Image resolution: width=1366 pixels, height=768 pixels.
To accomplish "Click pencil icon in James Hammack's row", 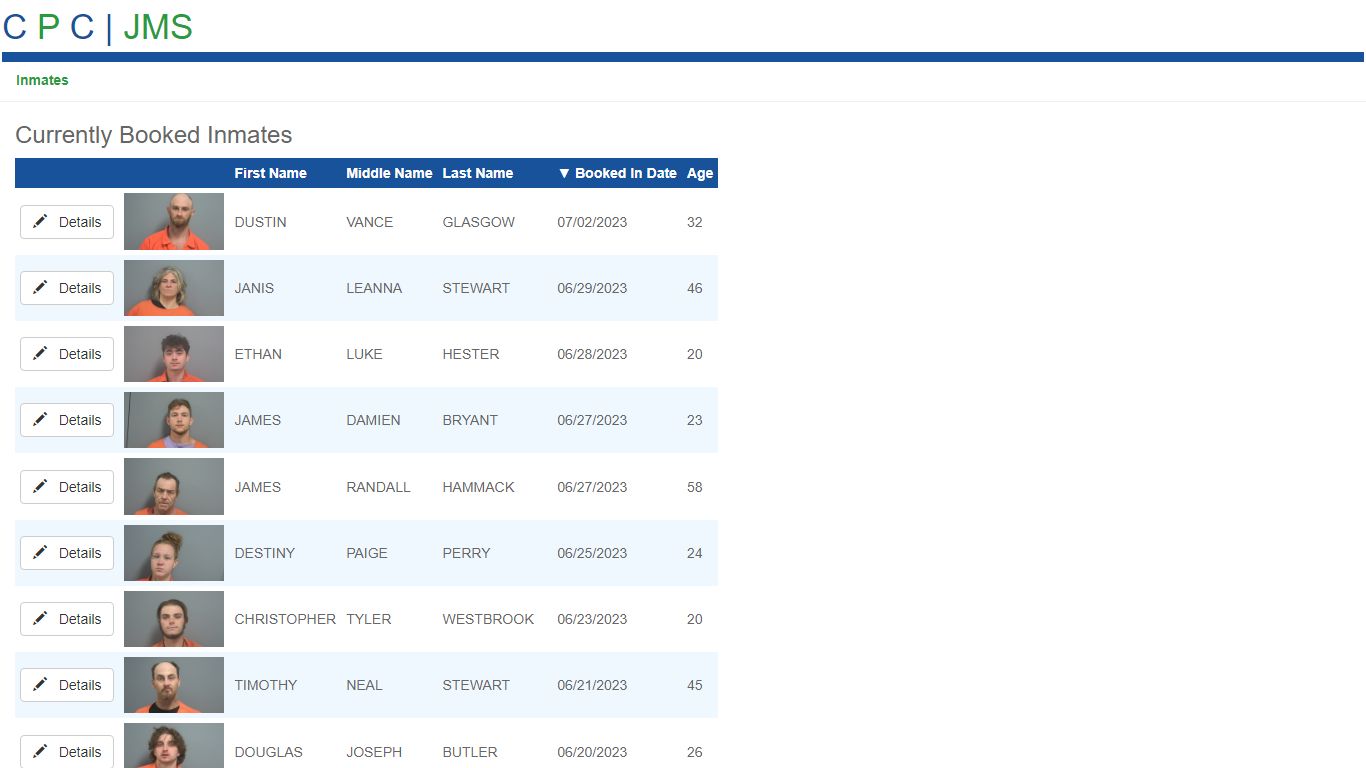I will coord(40,487).
